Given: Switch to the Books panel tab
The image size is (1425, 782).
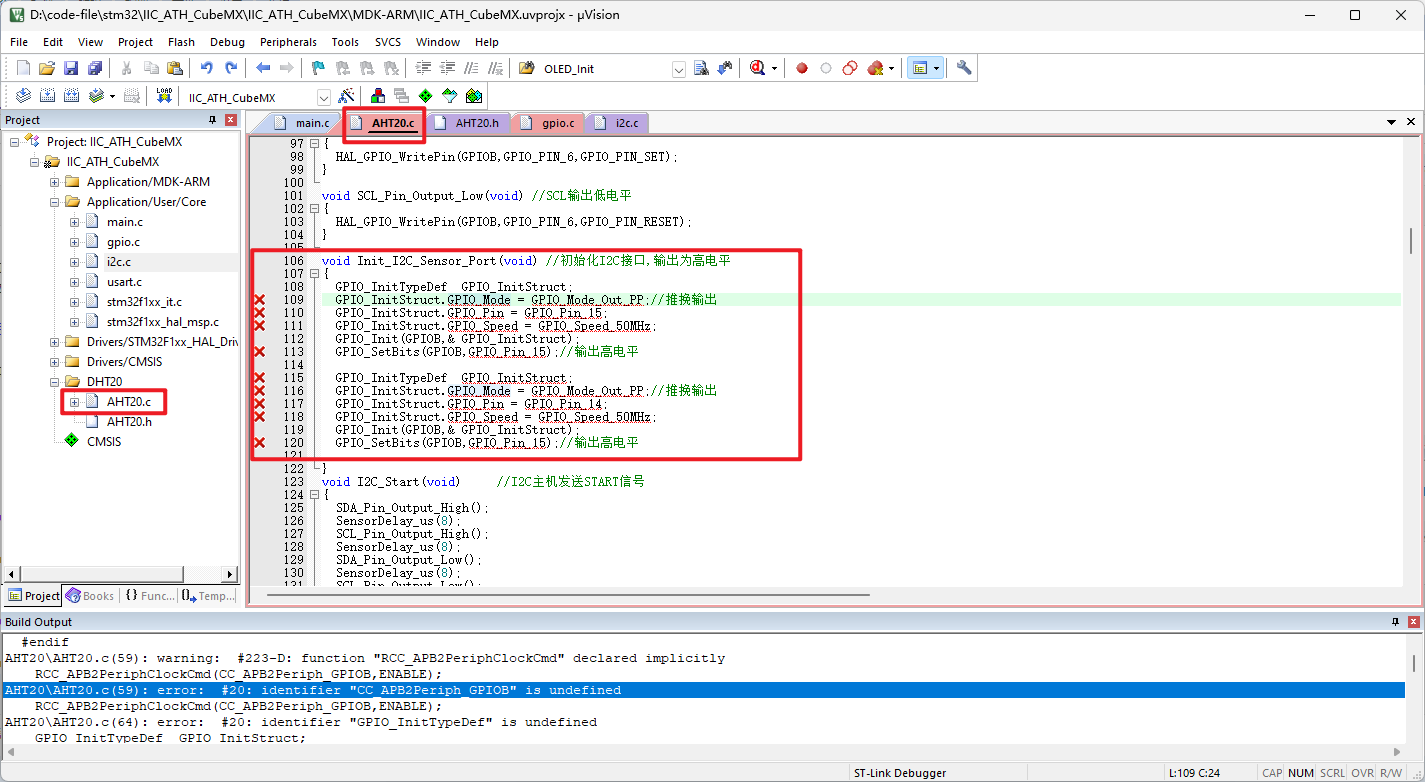Looking at the screenshot, I should [x=90, y=596].
